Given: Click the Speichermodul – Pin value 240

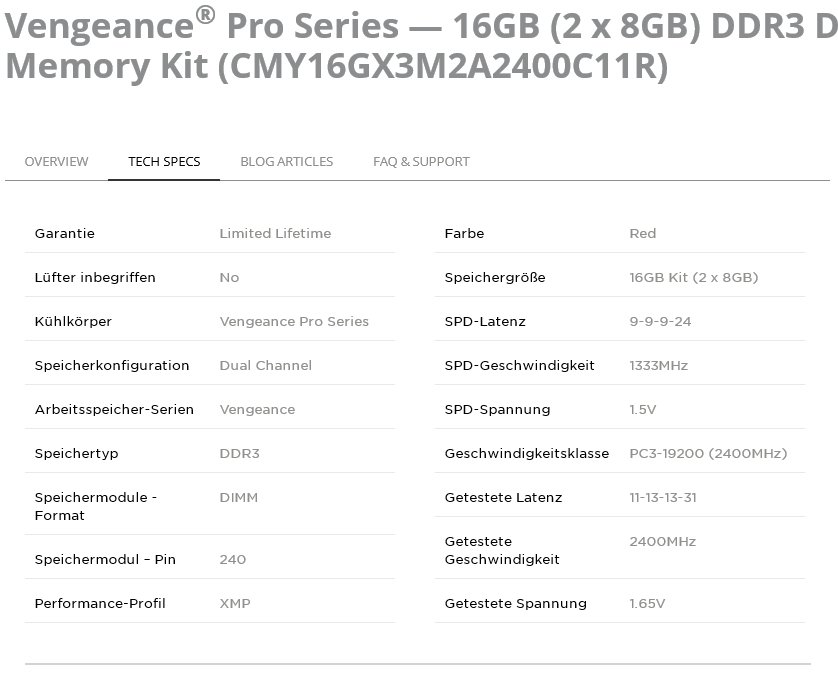Looking at the screenshot, I should pos(232,559).
